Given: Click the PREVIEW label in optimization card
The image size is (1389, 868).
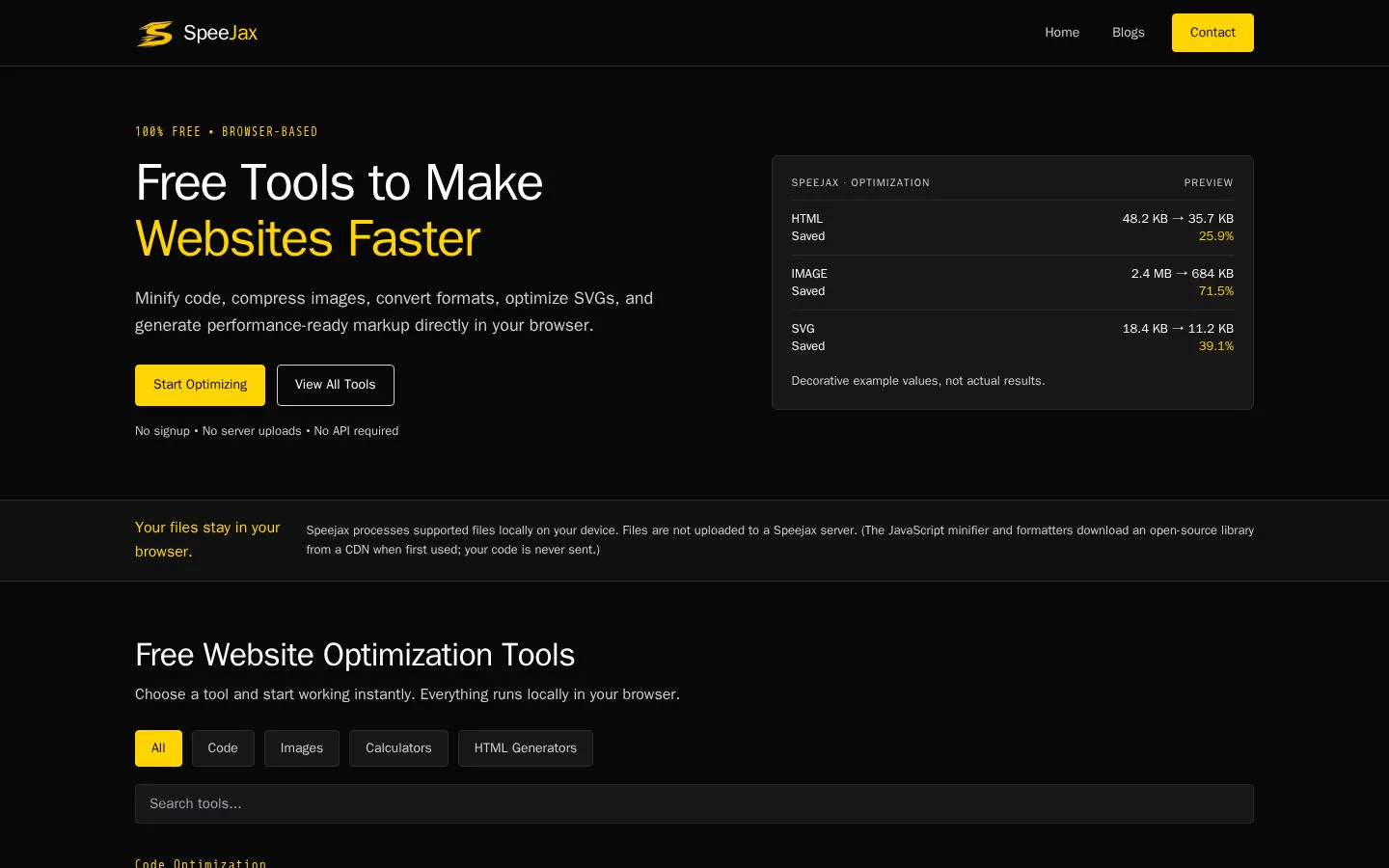Looking at the screenshot, I should (x=1209, y=182).
